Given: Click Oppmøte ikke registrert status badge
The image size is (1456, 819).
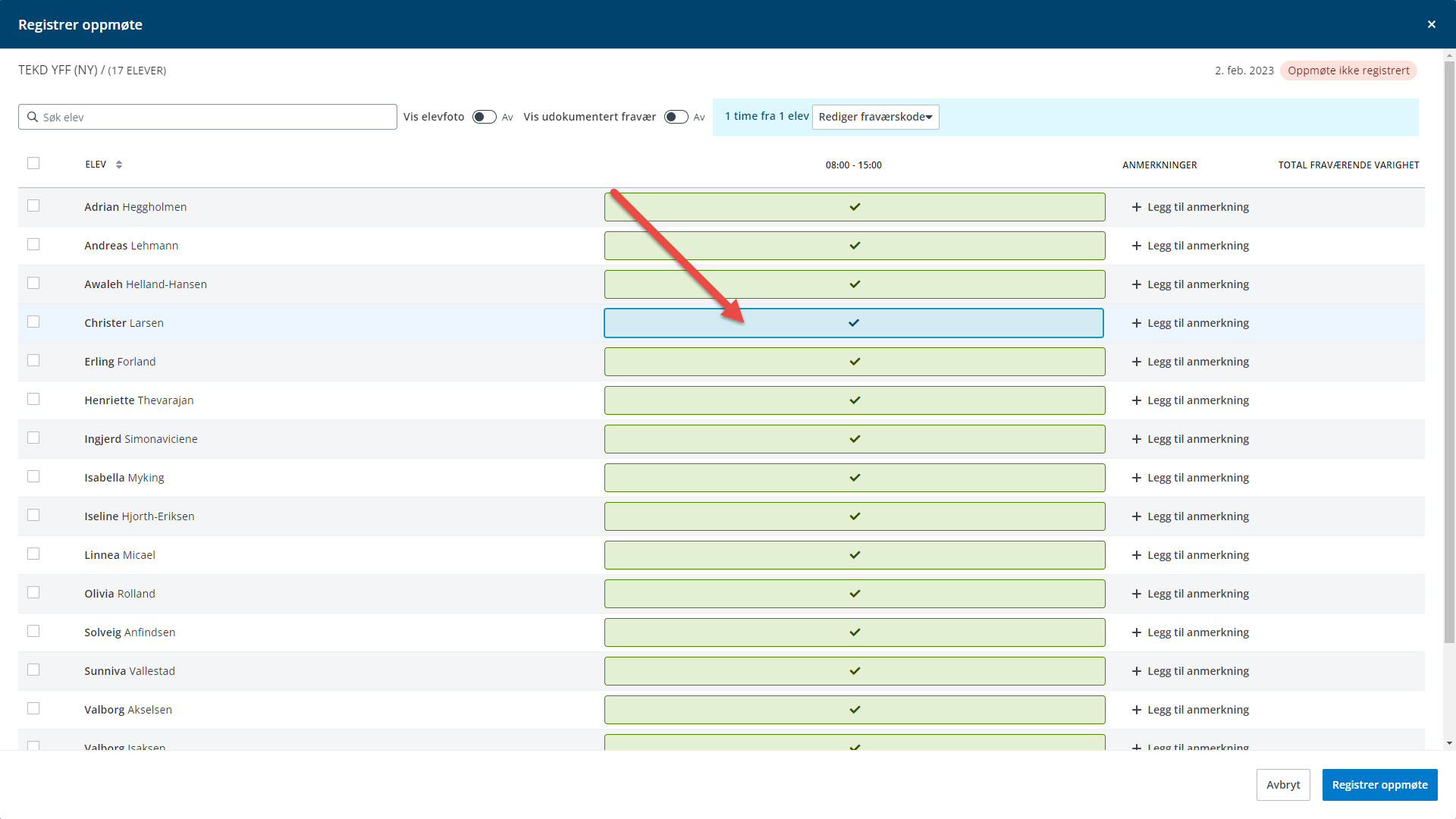Looking at the screenshot, I should 1348,71.
